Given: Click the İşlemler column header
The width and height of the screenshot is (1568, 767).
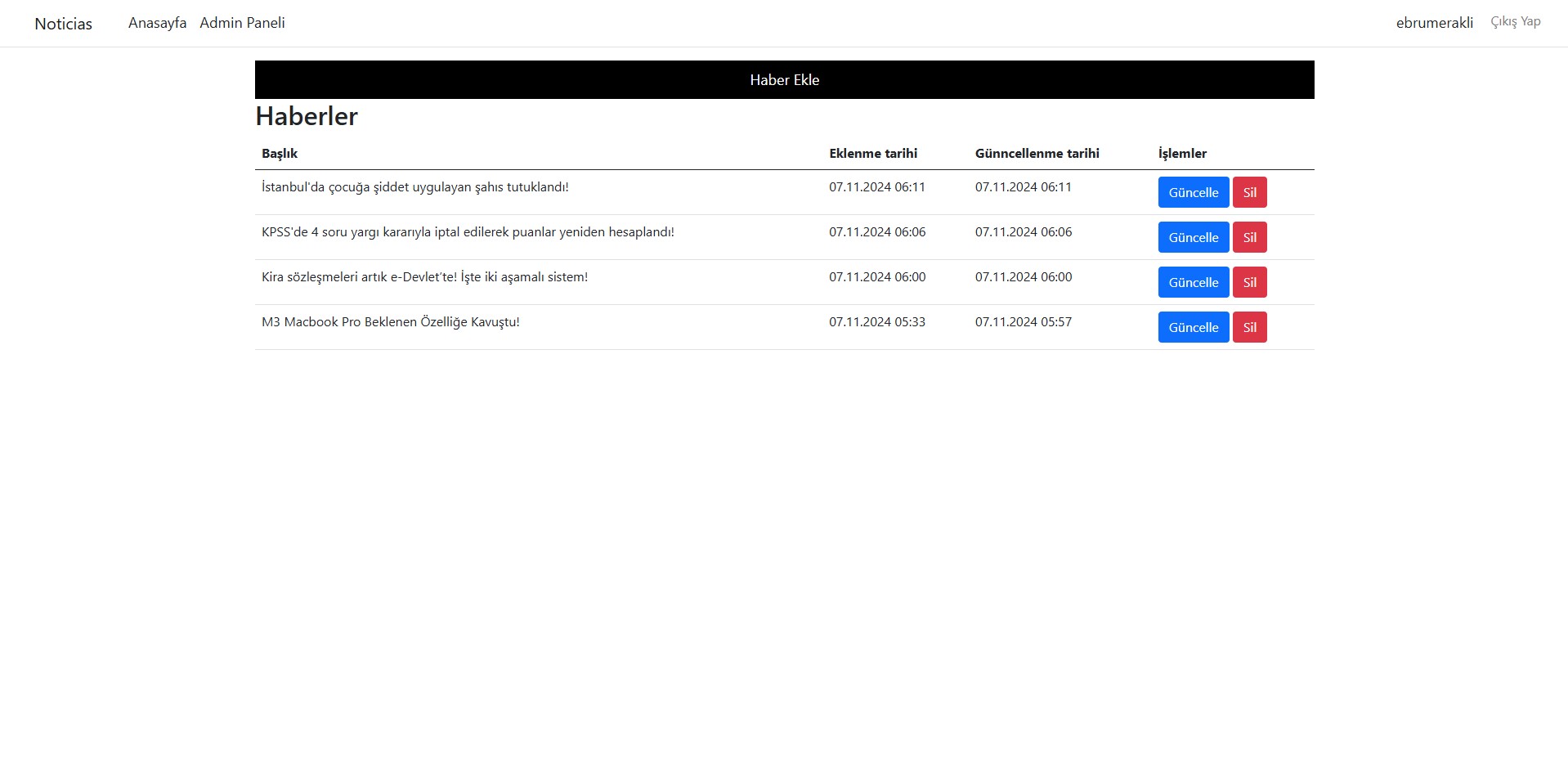Looking at the screenshot, I should (1182, 154).
